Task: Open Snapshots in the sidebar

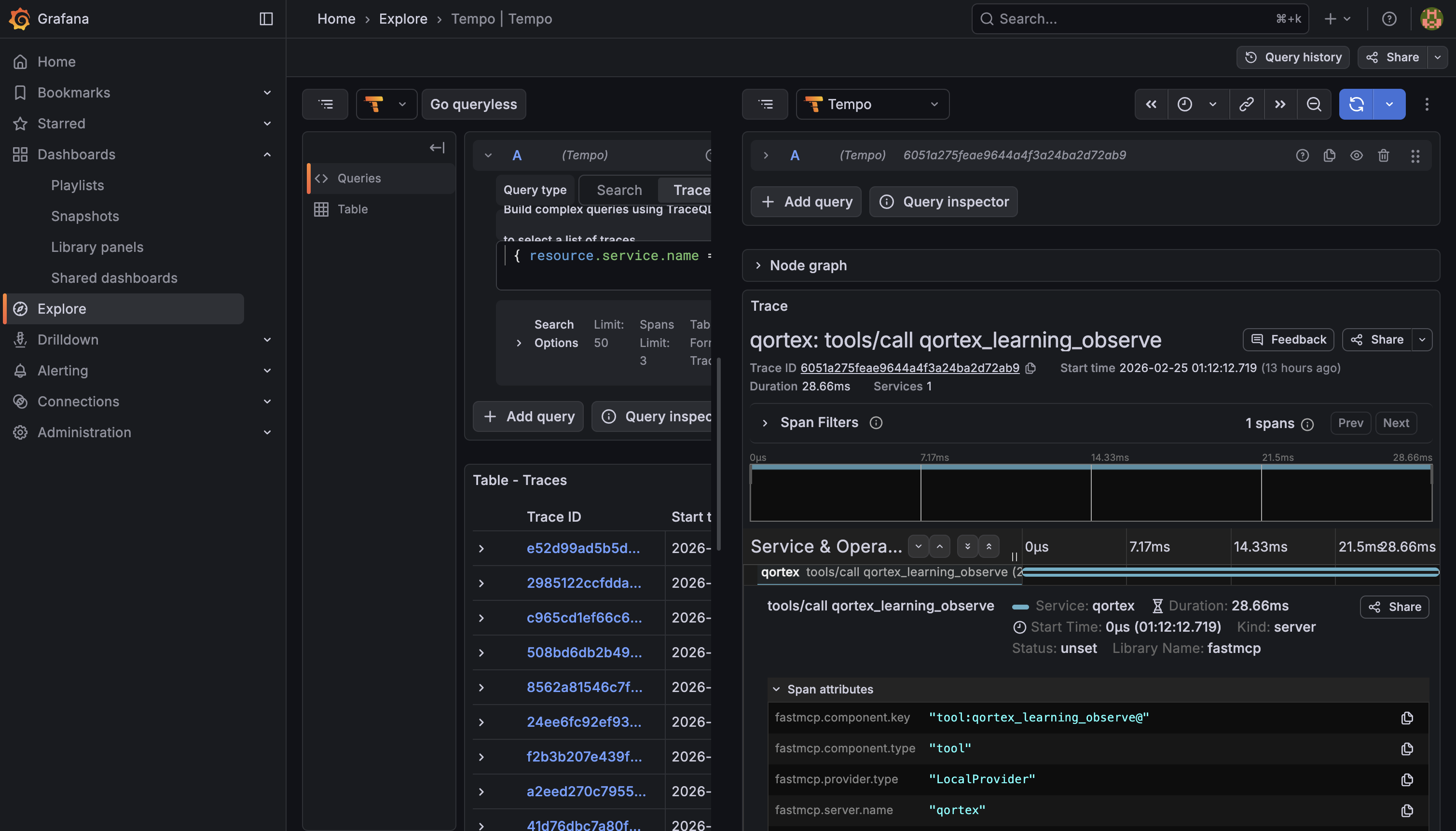Action: click(x=85, y=216)
